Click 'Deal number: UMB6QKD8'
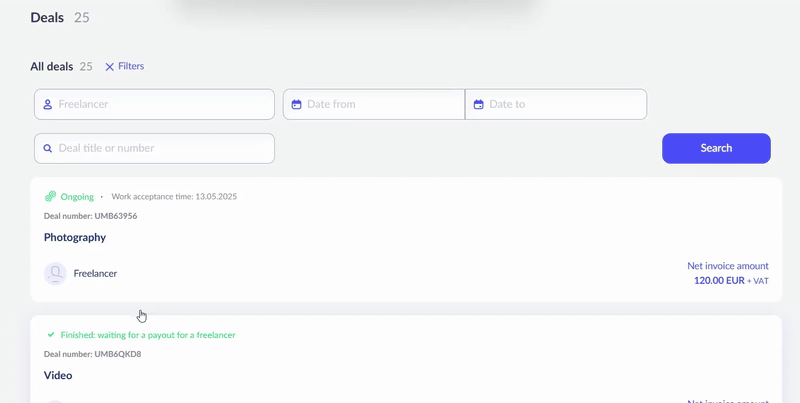 [x=92, y=354]
